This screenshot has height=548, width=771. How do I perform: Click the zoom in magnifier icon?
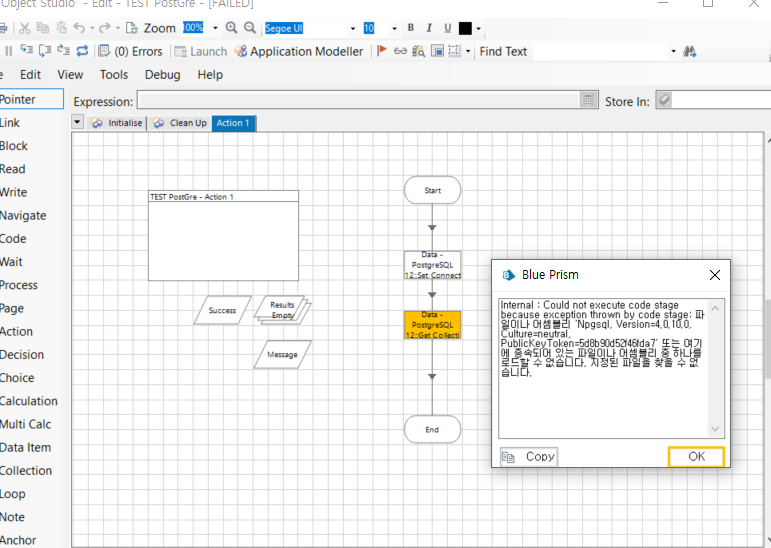(232, 28)
